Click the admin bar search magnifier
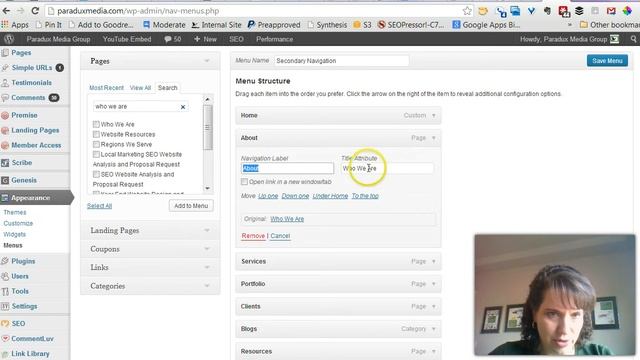This screenshot has height=360, width=640. [633, 39]
